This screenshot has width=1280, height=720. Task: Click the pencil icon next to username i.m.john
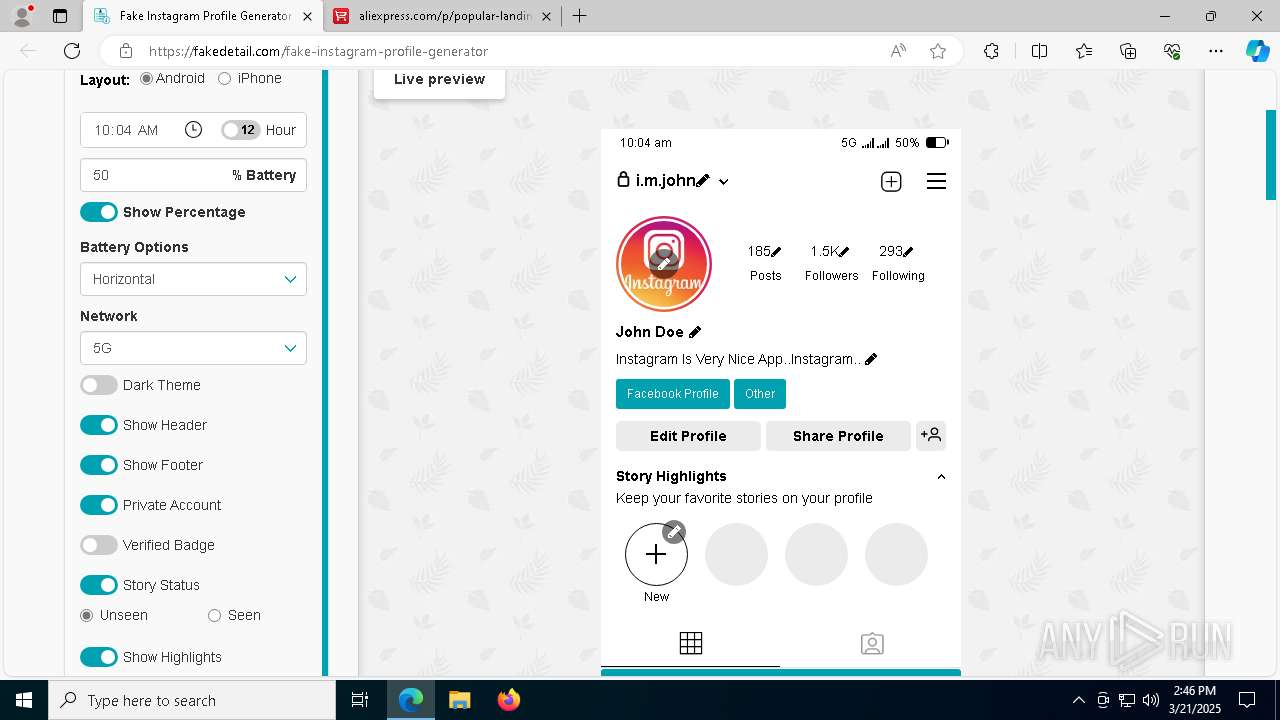(x=703, y=181)
